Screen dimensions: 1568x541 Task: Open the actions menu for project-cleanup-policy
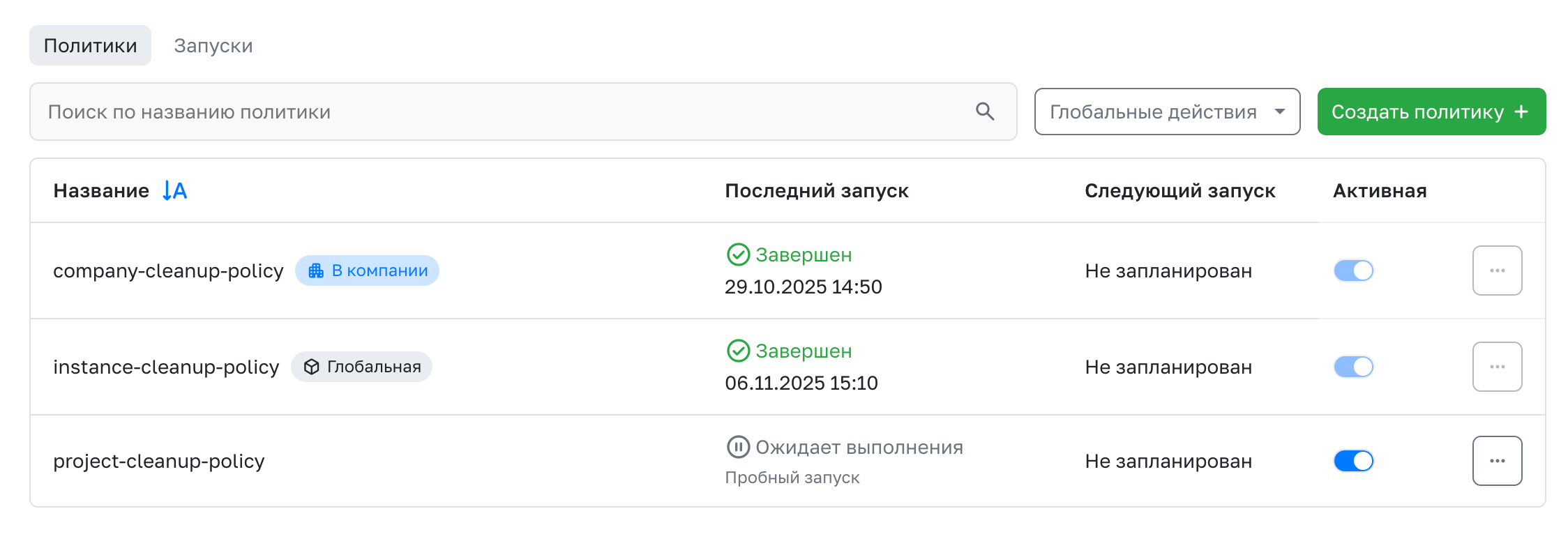(x=1497, y=461)
